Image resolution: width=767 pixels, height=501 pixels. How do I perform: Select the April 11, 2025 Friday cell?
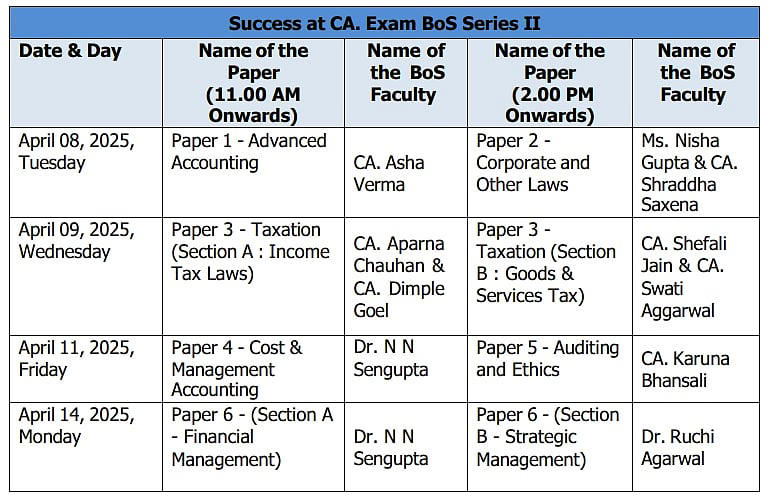[74, 358]
